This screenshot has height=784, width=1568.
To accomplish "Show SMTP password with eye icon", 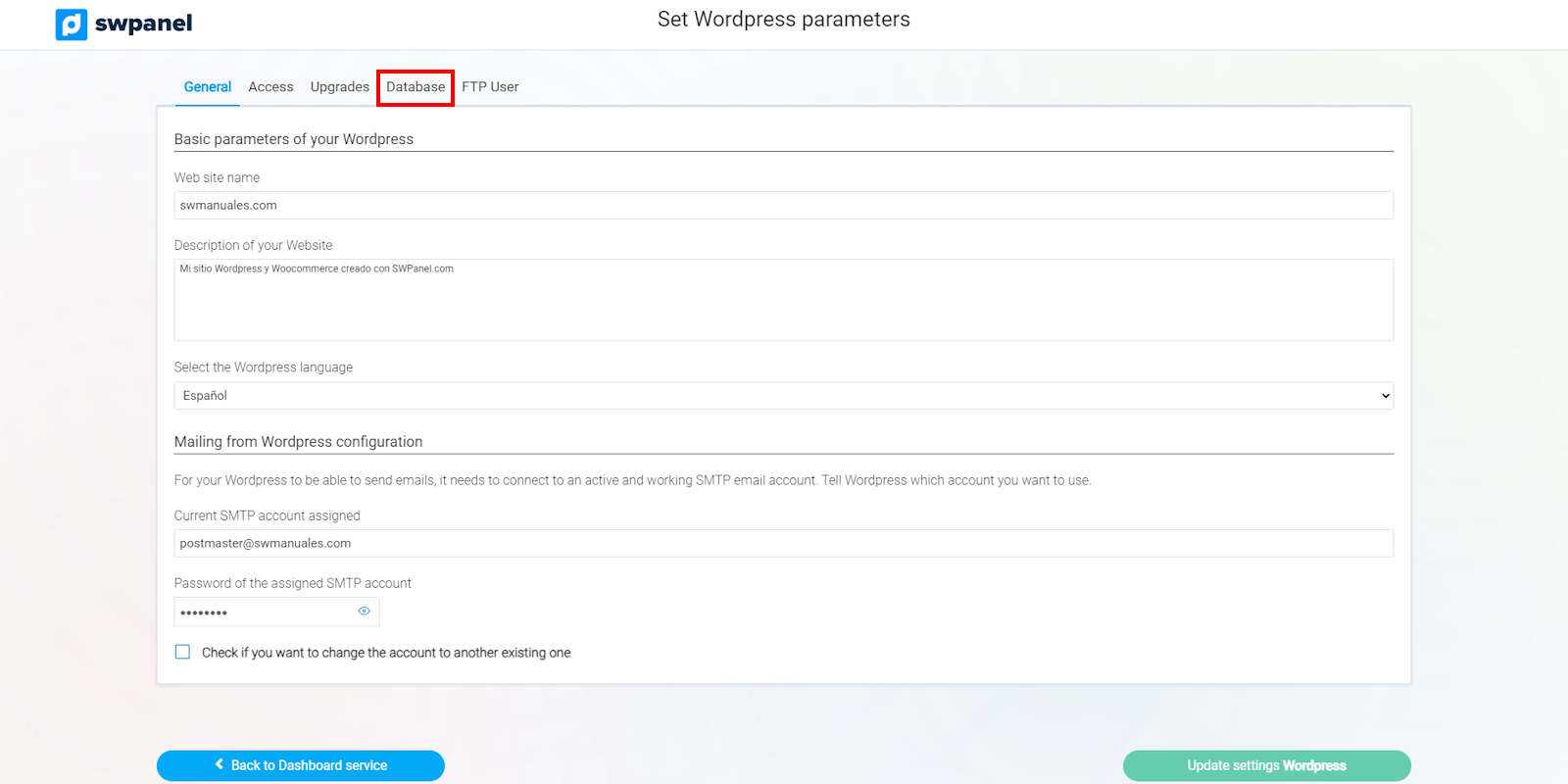I will [364, 611].
